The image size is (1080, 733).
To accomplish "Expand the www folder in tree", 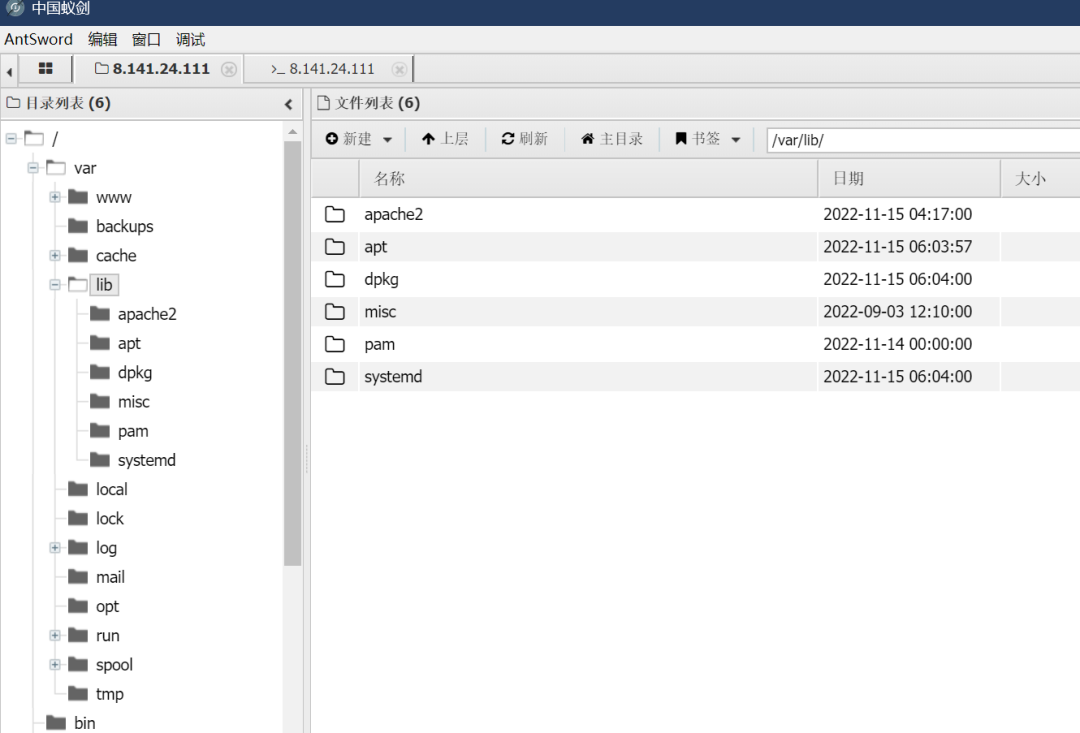I will (x=55, y=197).
